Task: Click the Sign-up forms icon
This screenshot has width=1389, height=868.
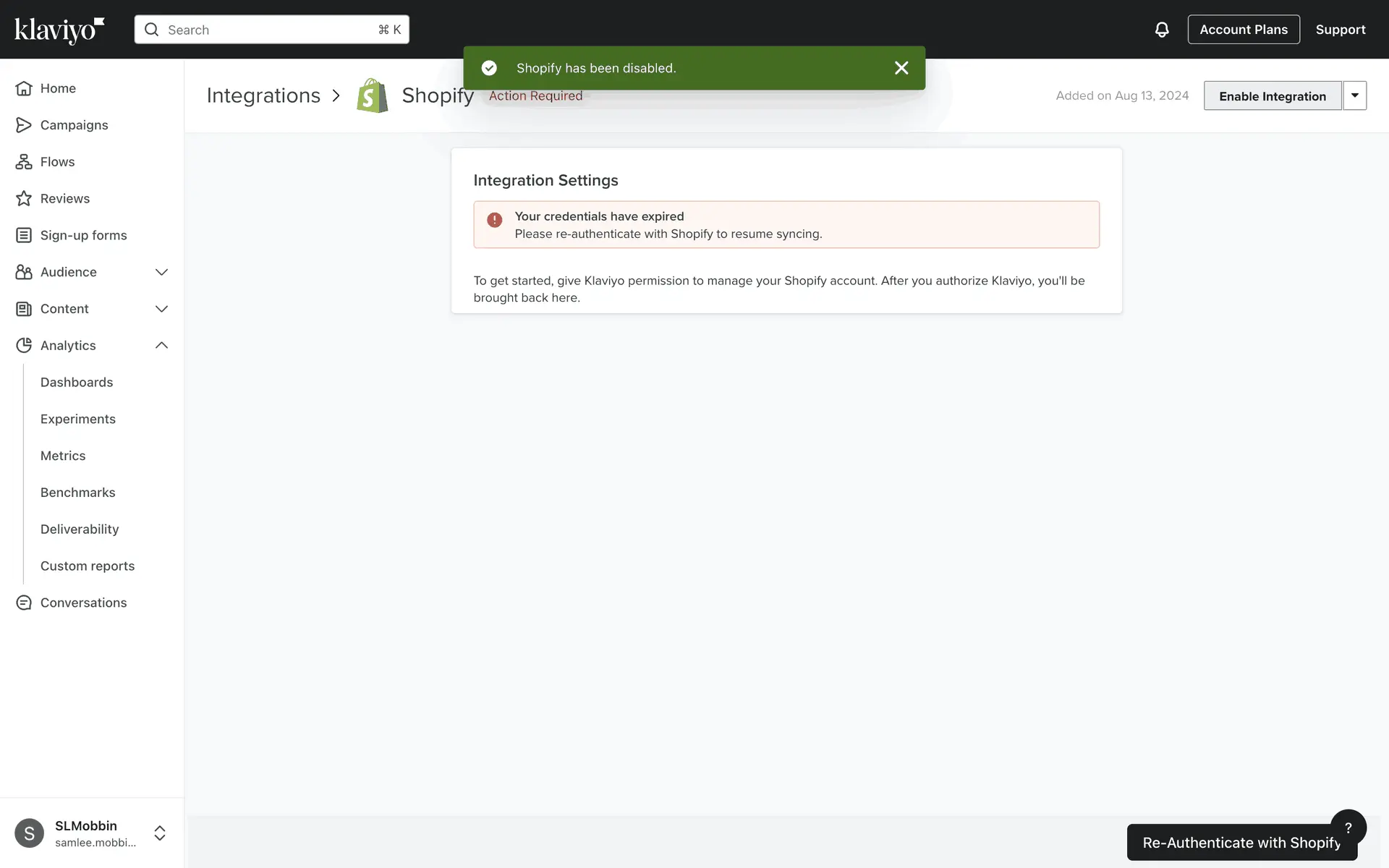Action: pos(24,235)
